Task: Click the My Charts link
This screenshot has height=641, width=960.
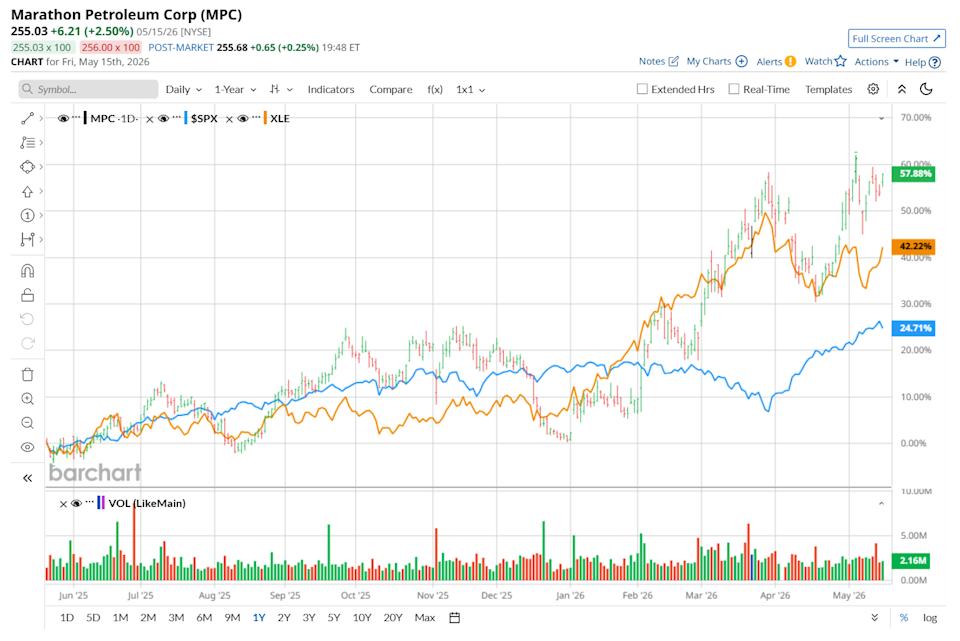Action: tap(708, 61)
